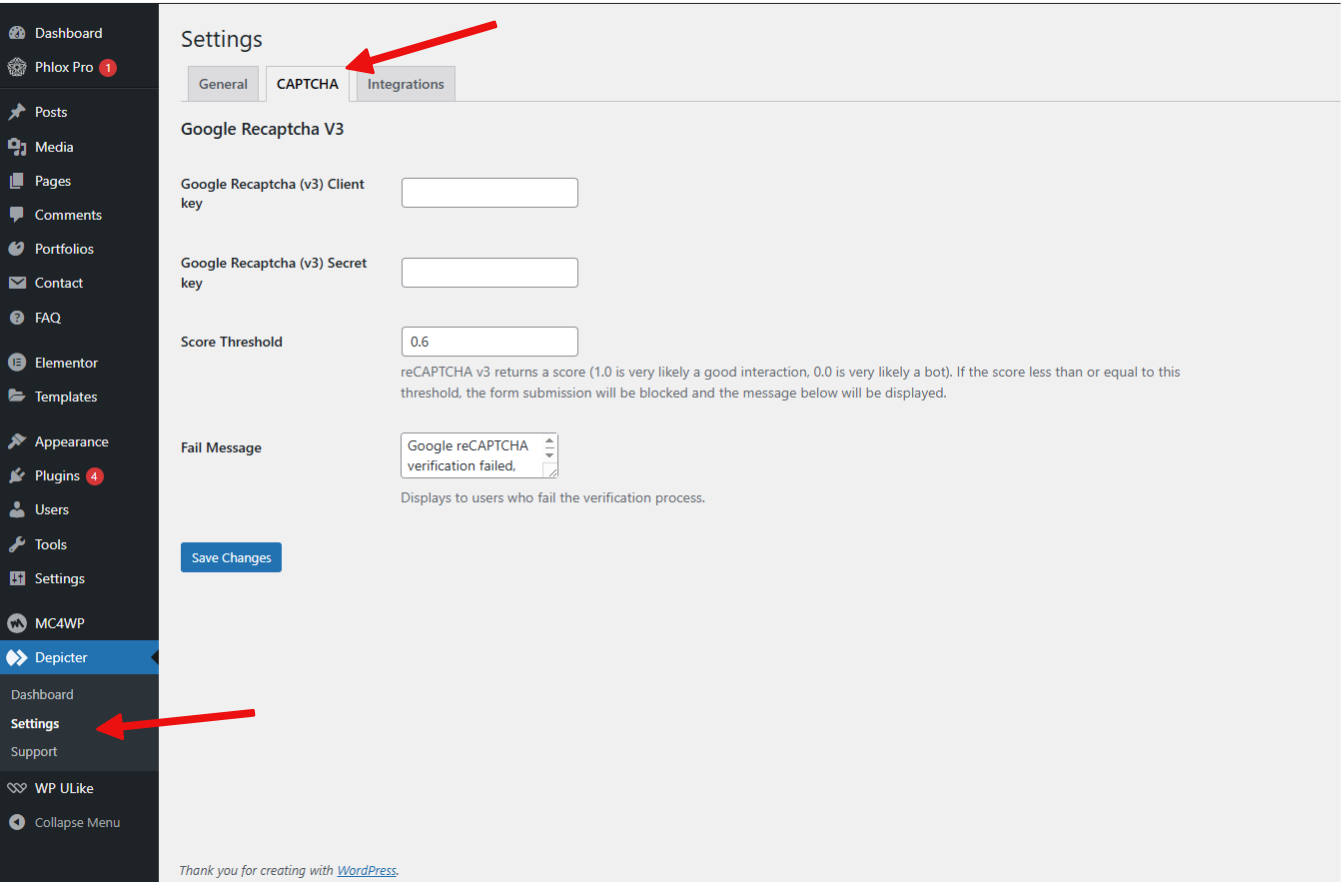Image resolution: width=1342 pixels, height=882 pixels.
Task: Click the WP ULike heart icon
Action: (x=16, y=788)
